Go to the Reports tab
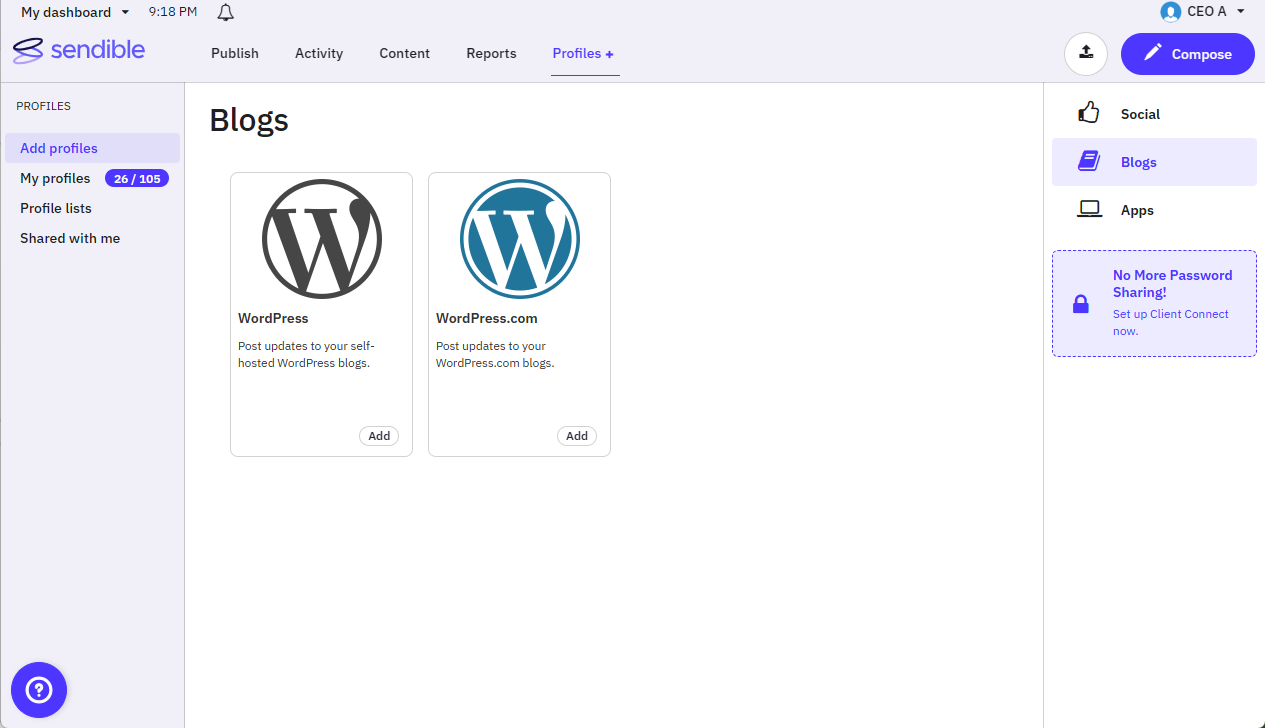Viewport: 1265px width, 728px height. tap(491, 53)
